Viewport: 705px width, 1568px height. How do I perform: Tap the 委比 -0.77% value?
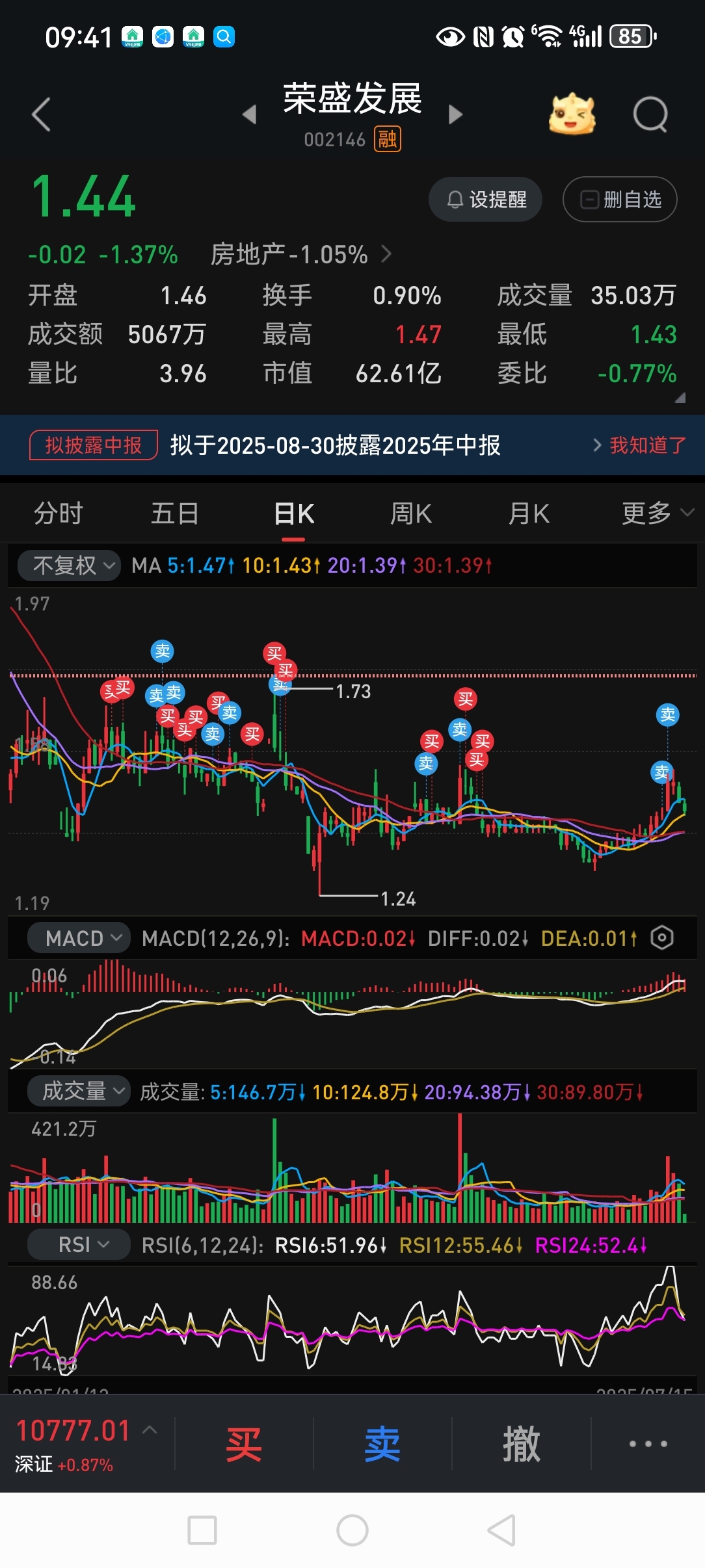click(637, 374)
